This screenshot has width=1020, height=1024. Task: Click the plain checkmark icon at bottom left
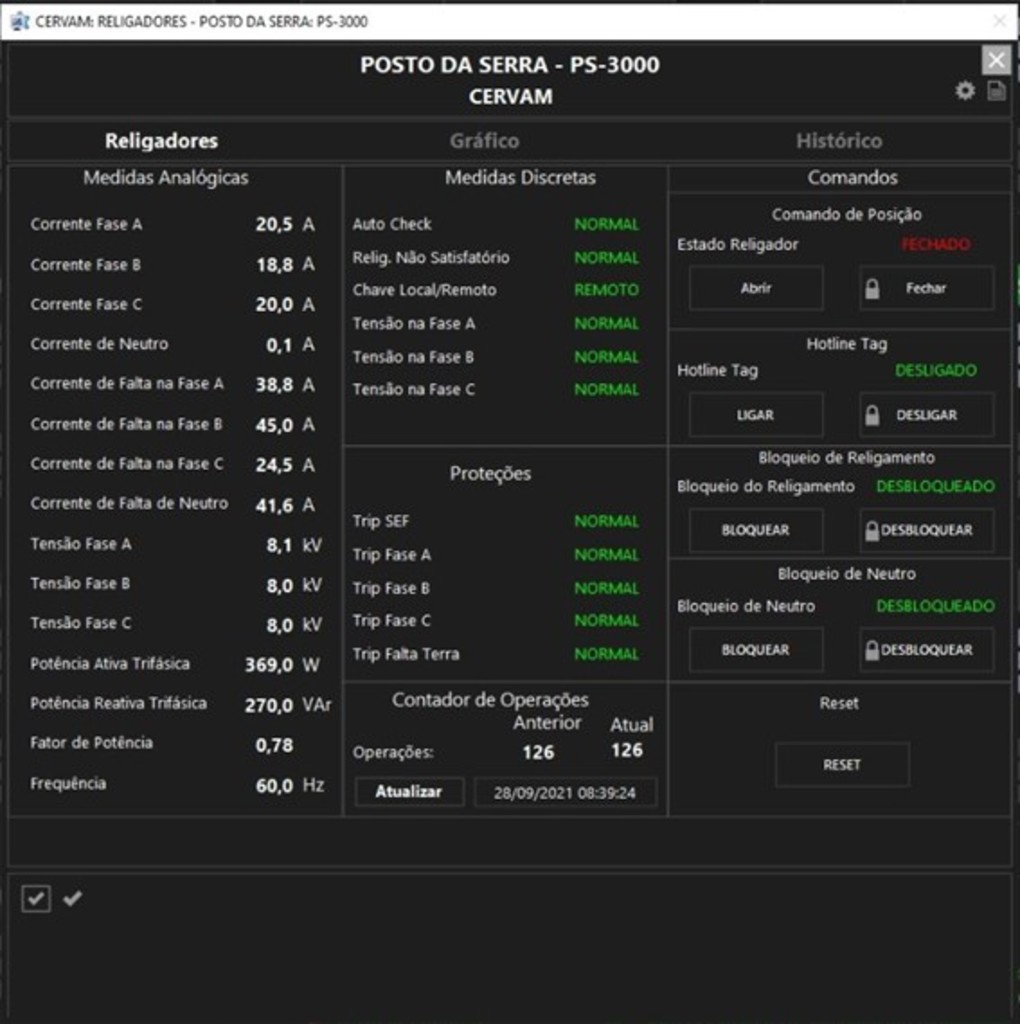pyautogui.click(x=72, y=899)
